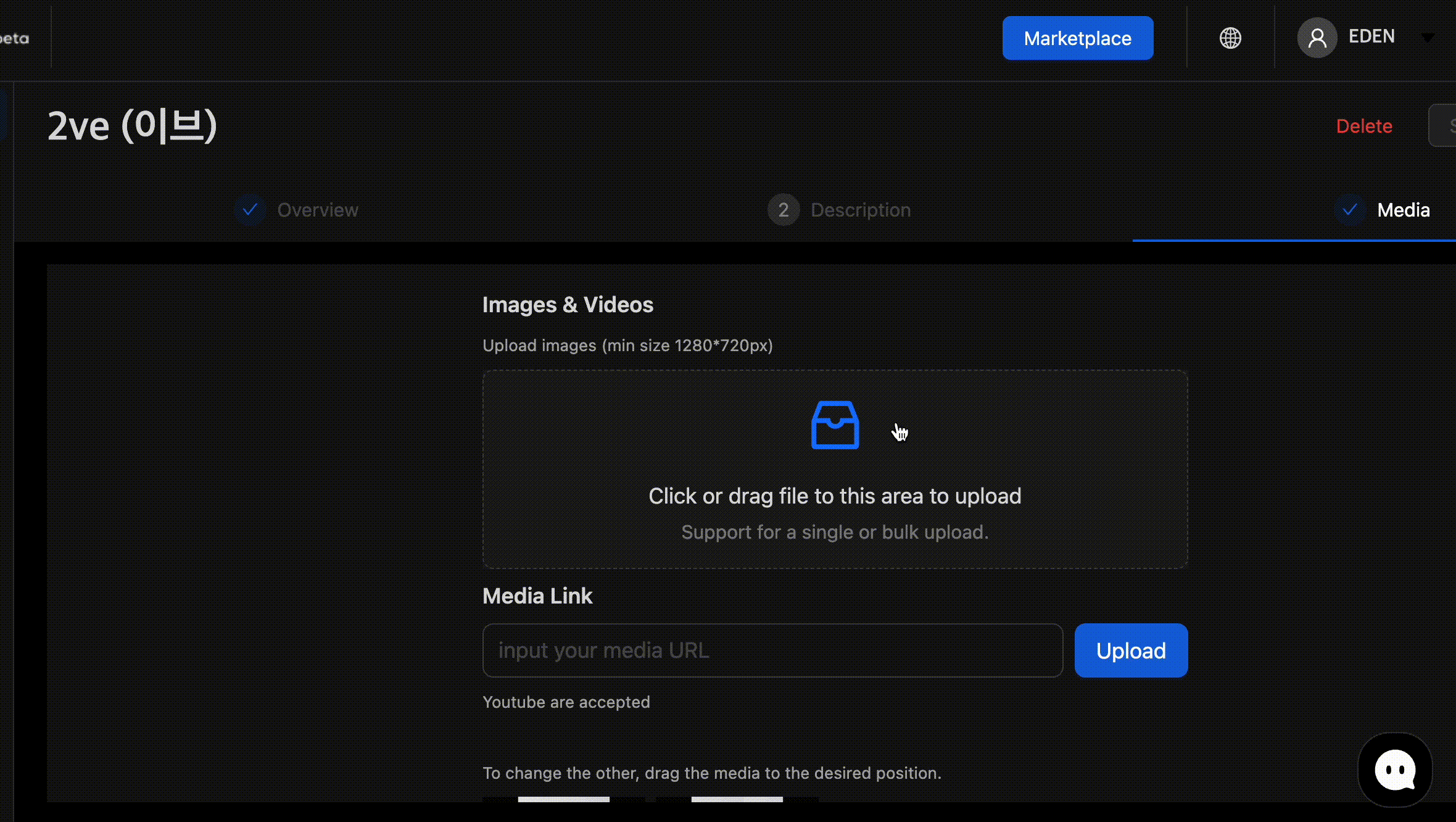Select the Media tab

pyautogui.click(x=1403, y=210)
